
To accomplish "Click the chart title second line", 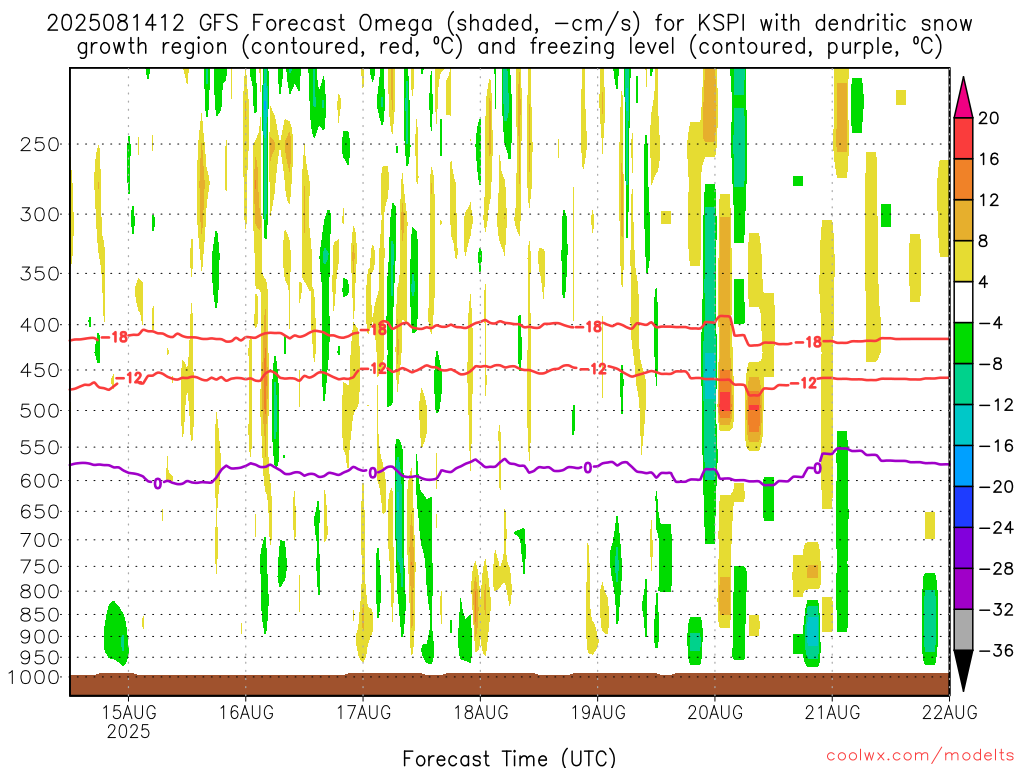I will coord(509,47).
